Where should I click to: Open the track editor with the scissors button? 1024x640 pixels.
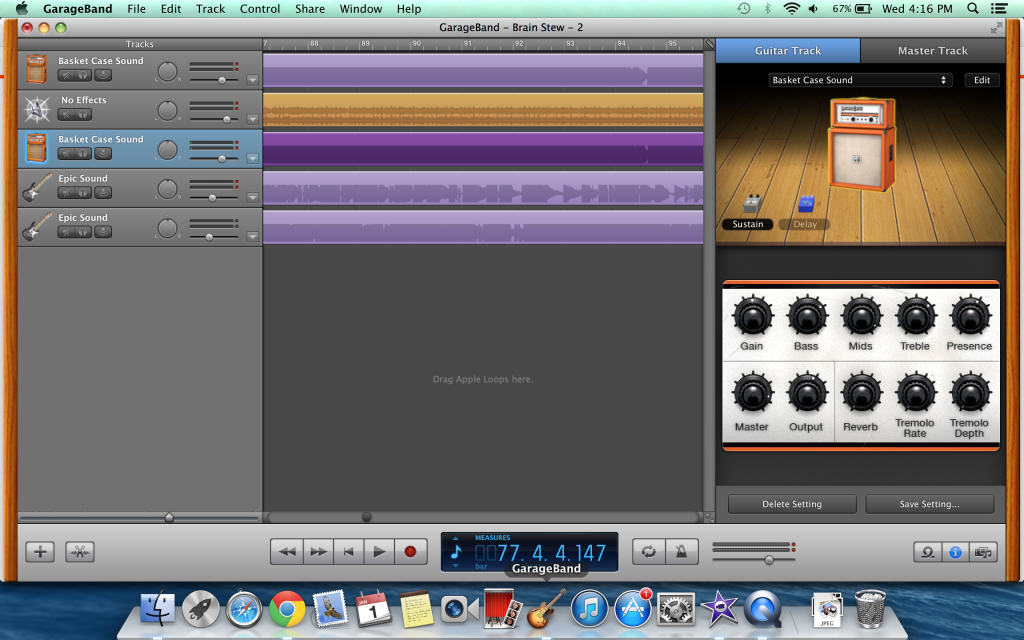tap(80, 552)
